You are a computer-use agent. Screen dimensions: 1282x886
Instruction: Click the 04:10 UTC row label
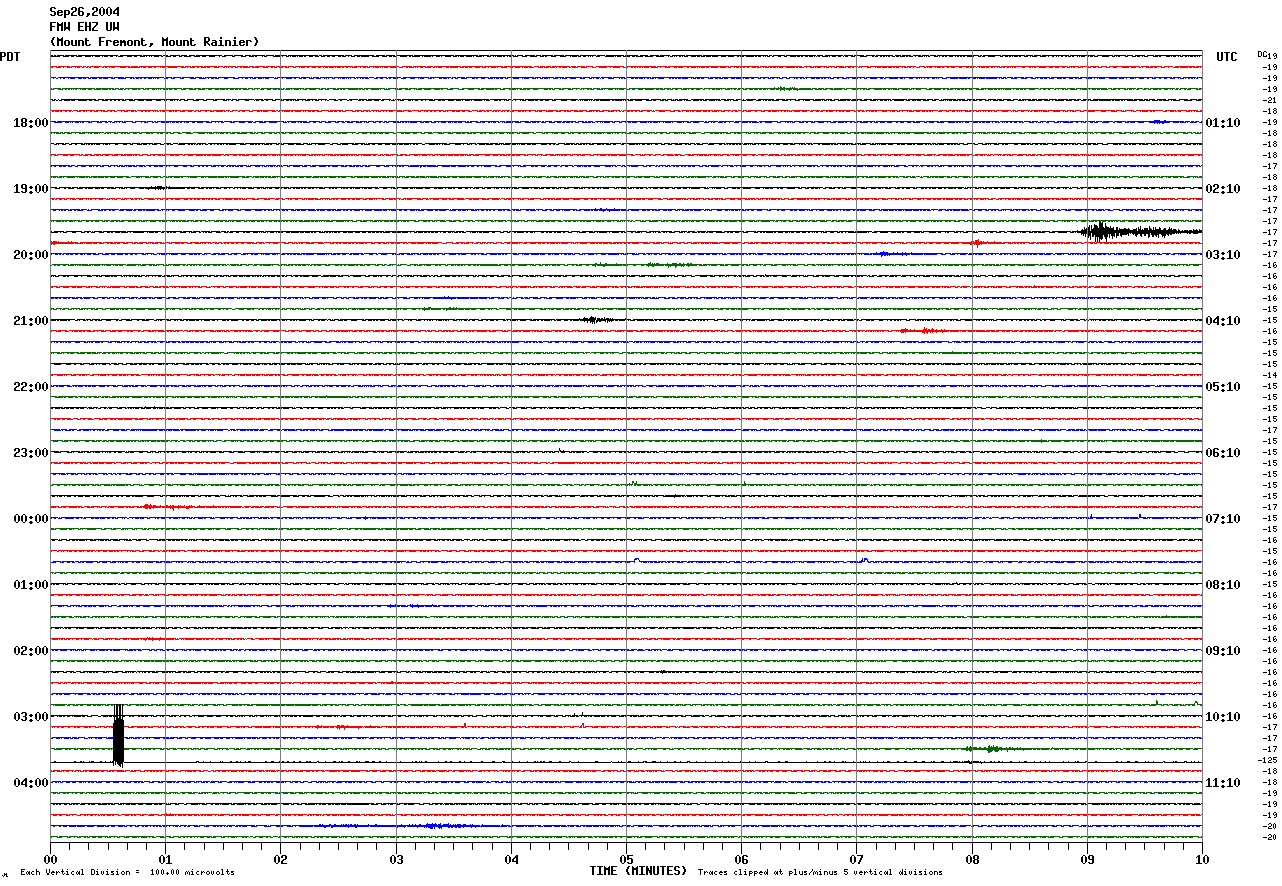(1223, 321)
